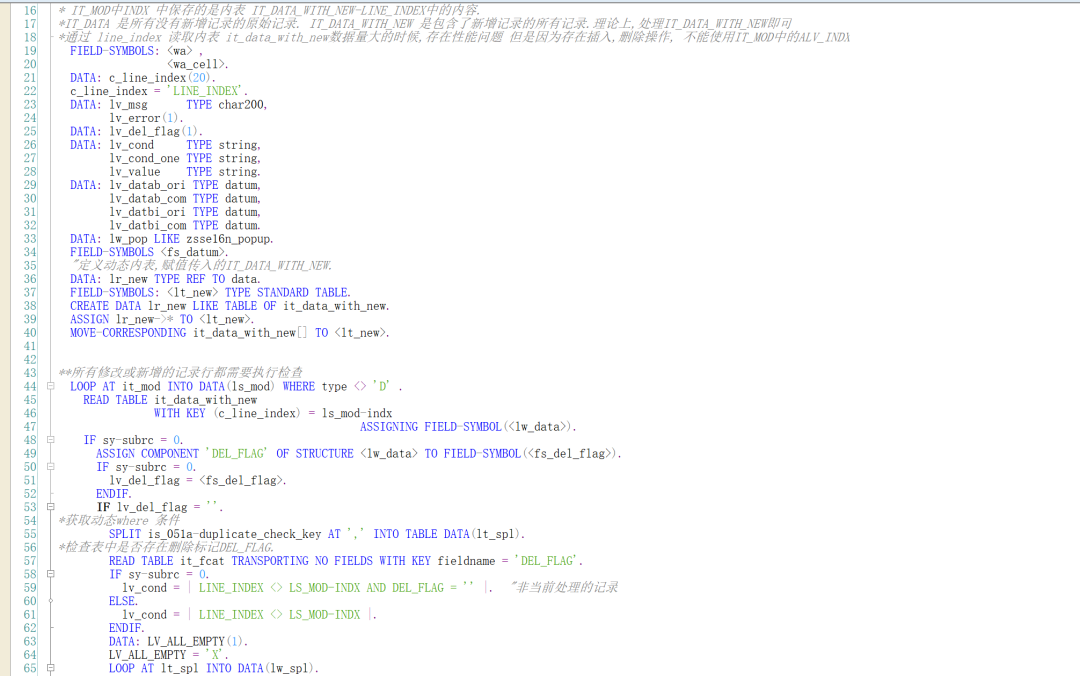Image resolution: width=1080 pixels, height=676 pixels.
Task: Click ENDIF on line 52
Action: pyautogui.click(x=112, y=494)
